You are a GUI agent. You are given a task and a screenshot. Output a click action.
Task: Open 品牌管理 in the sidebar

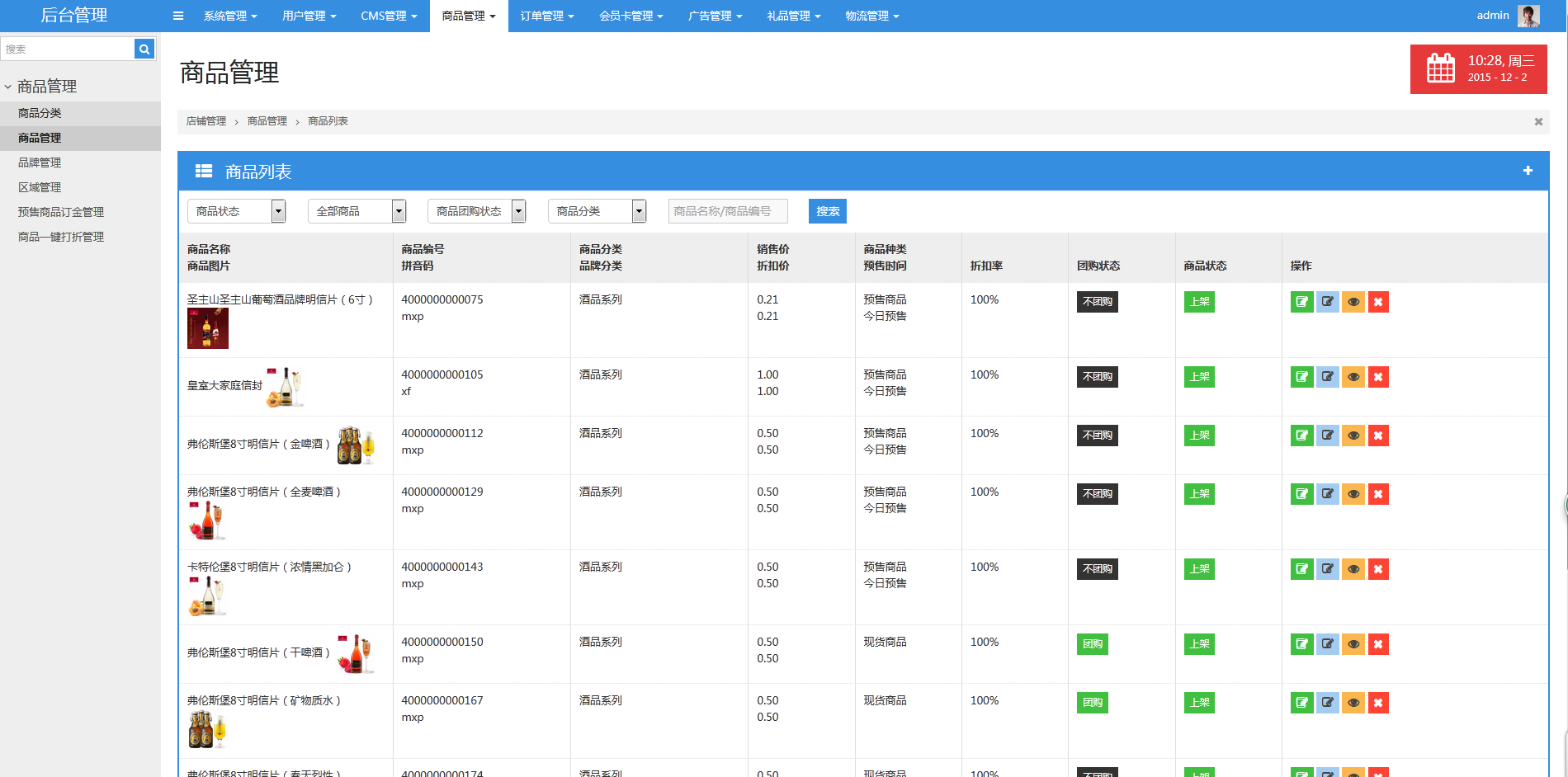pos(39,162)
